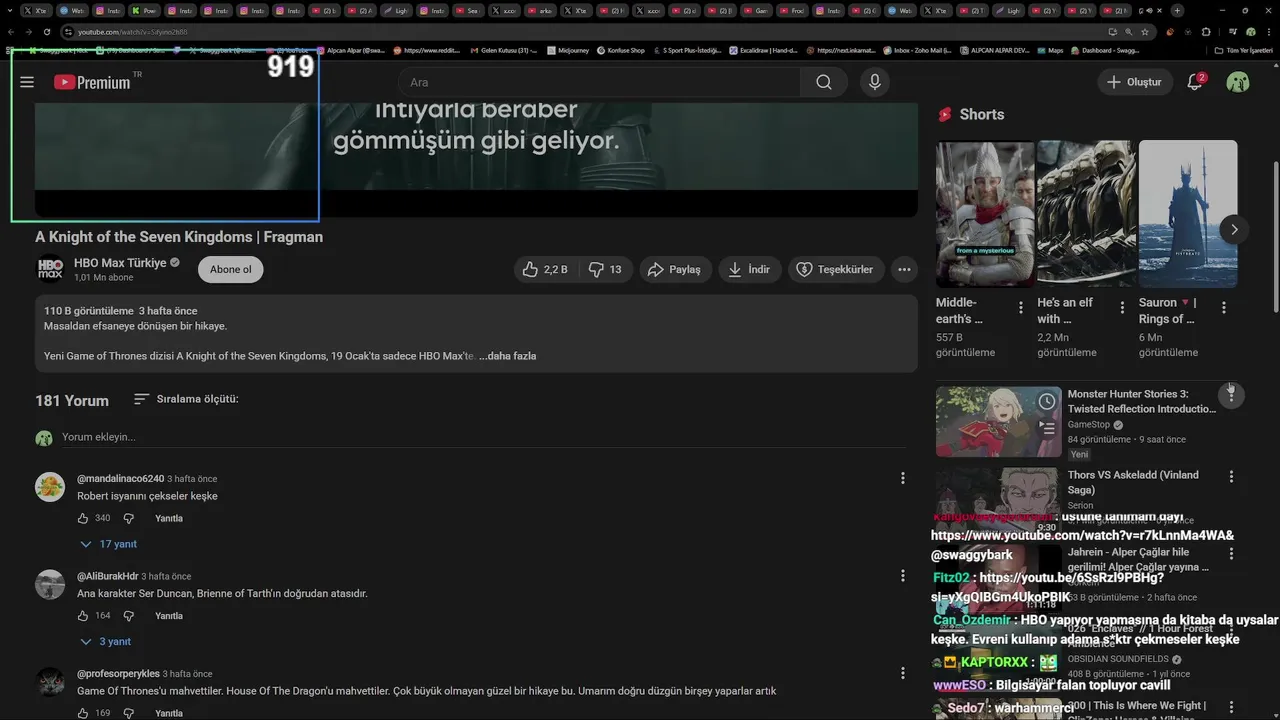
Task: Dislike @mandalinaco6240's comment
Action: click(x=128, y=518)
